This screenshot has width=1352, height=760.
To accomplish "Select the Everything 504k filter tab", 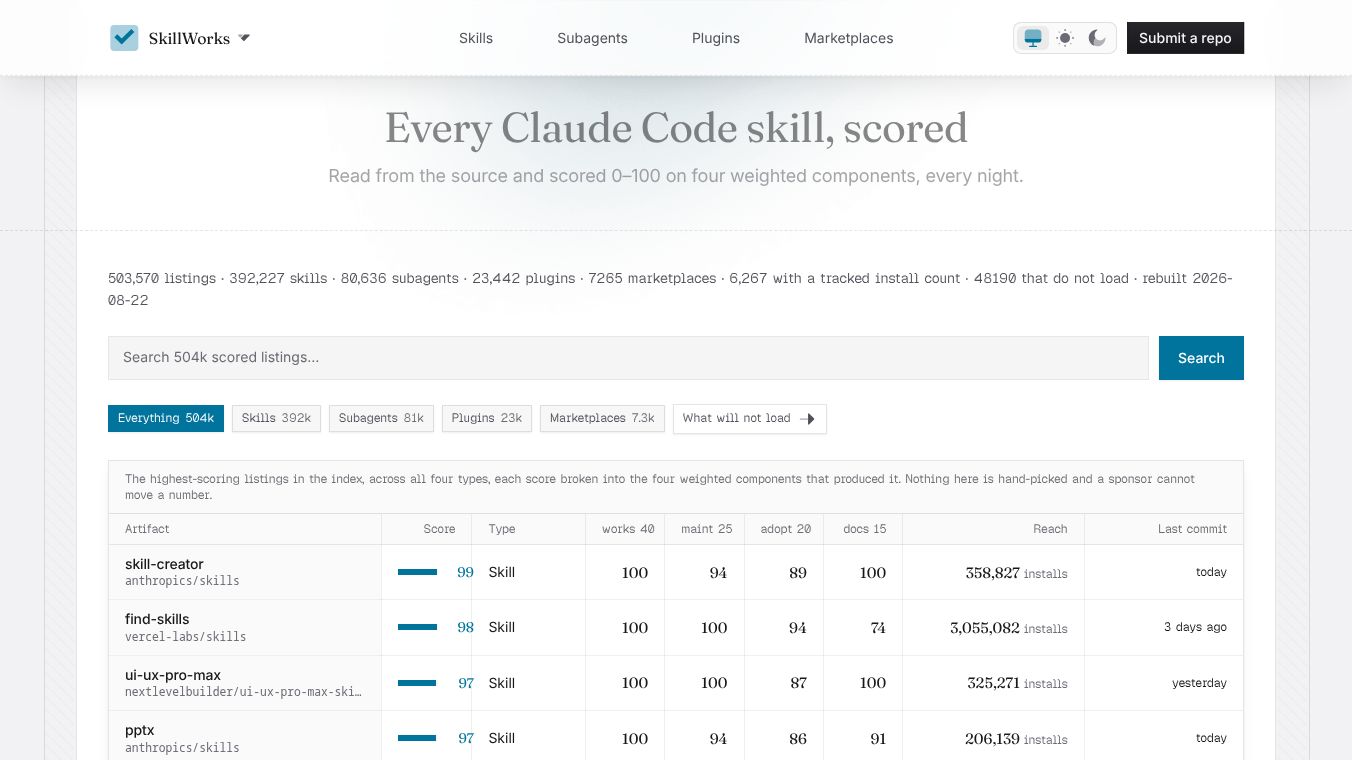I will coord(166,418).
